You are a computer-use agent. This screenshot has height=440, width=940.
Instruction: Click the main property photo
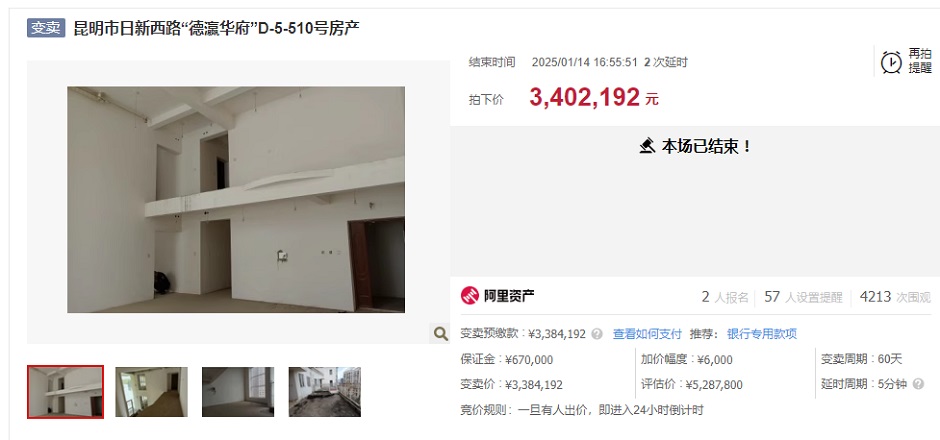click(236, 200)
